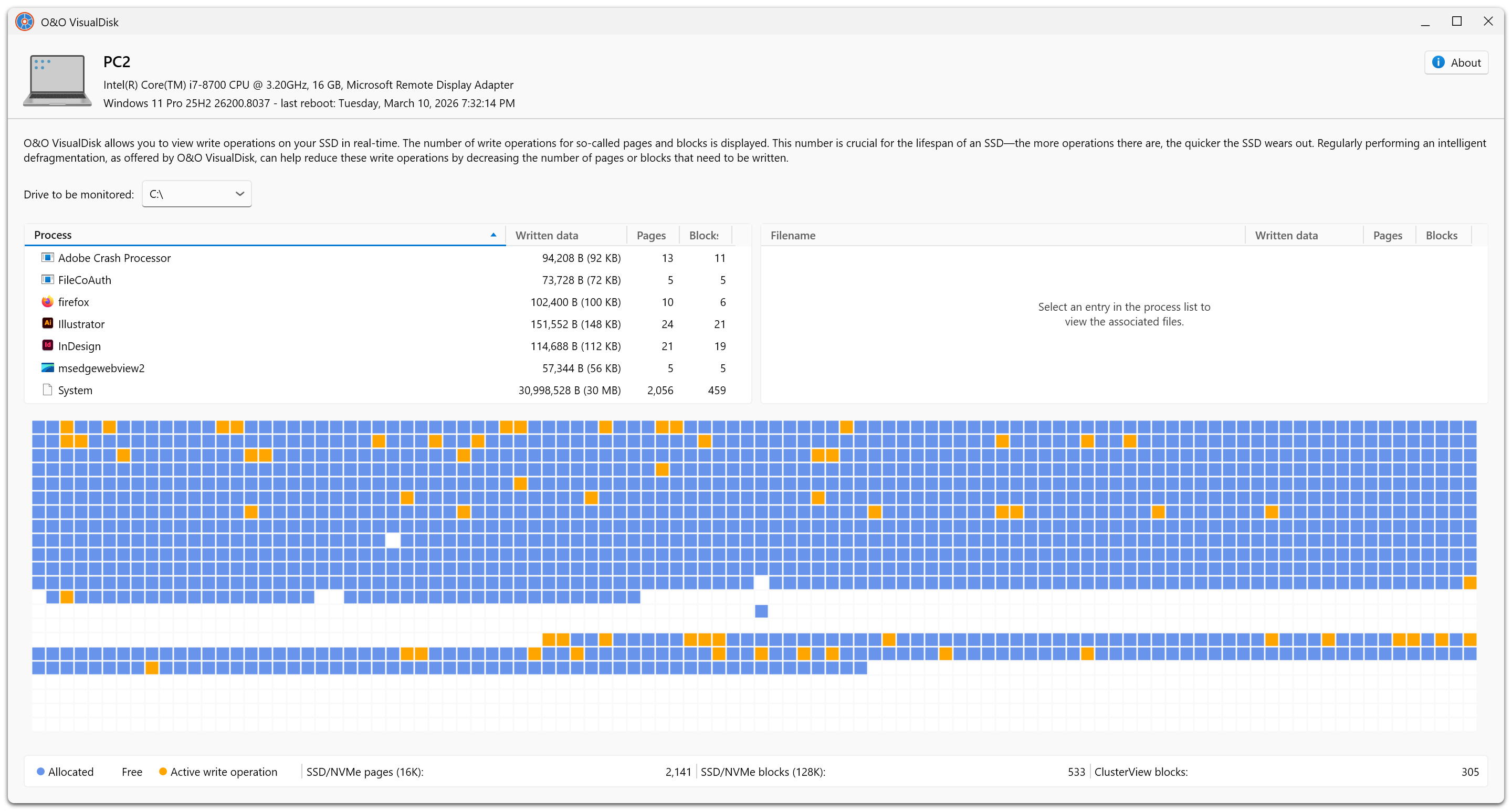This screenshot has width=1512, height=811.
Task: Click the firefox icon in process list
Action: 48,302
